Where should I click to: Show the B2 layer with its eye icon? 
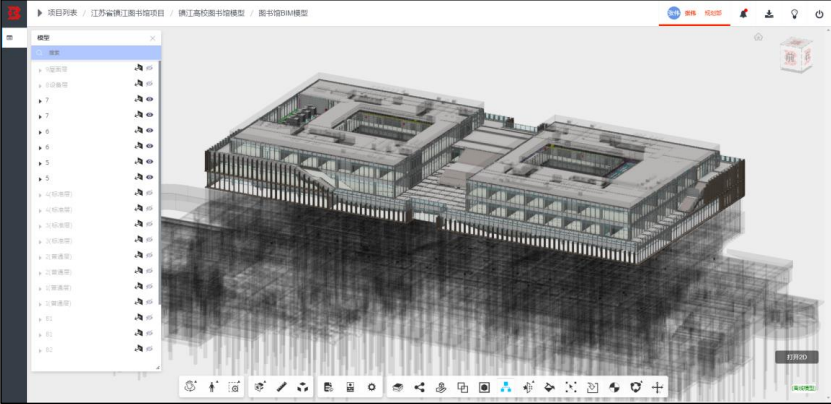click(x=150, y=348)
